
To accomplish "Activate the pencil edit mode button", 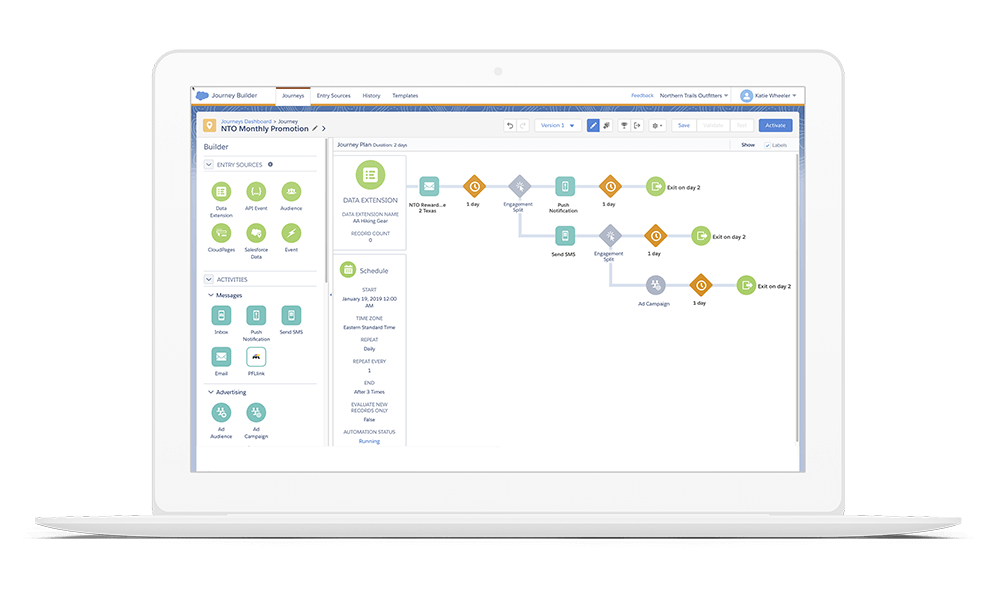I will click(x=593, y=126).
